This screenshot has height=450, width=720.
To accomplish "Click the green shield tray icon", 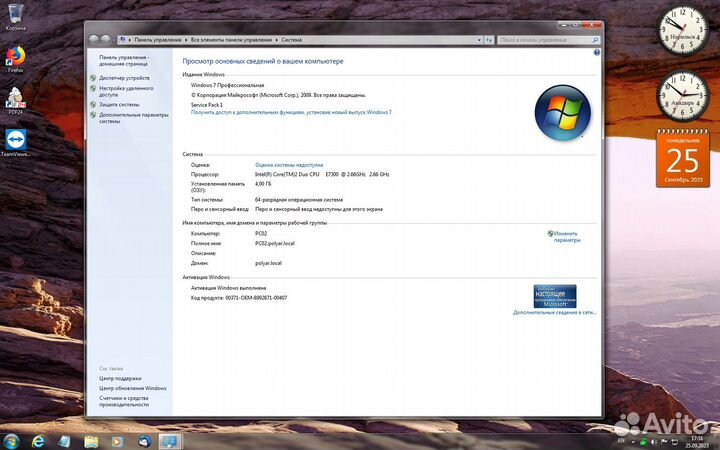I will pyautogui.click(x=643, y=442).
